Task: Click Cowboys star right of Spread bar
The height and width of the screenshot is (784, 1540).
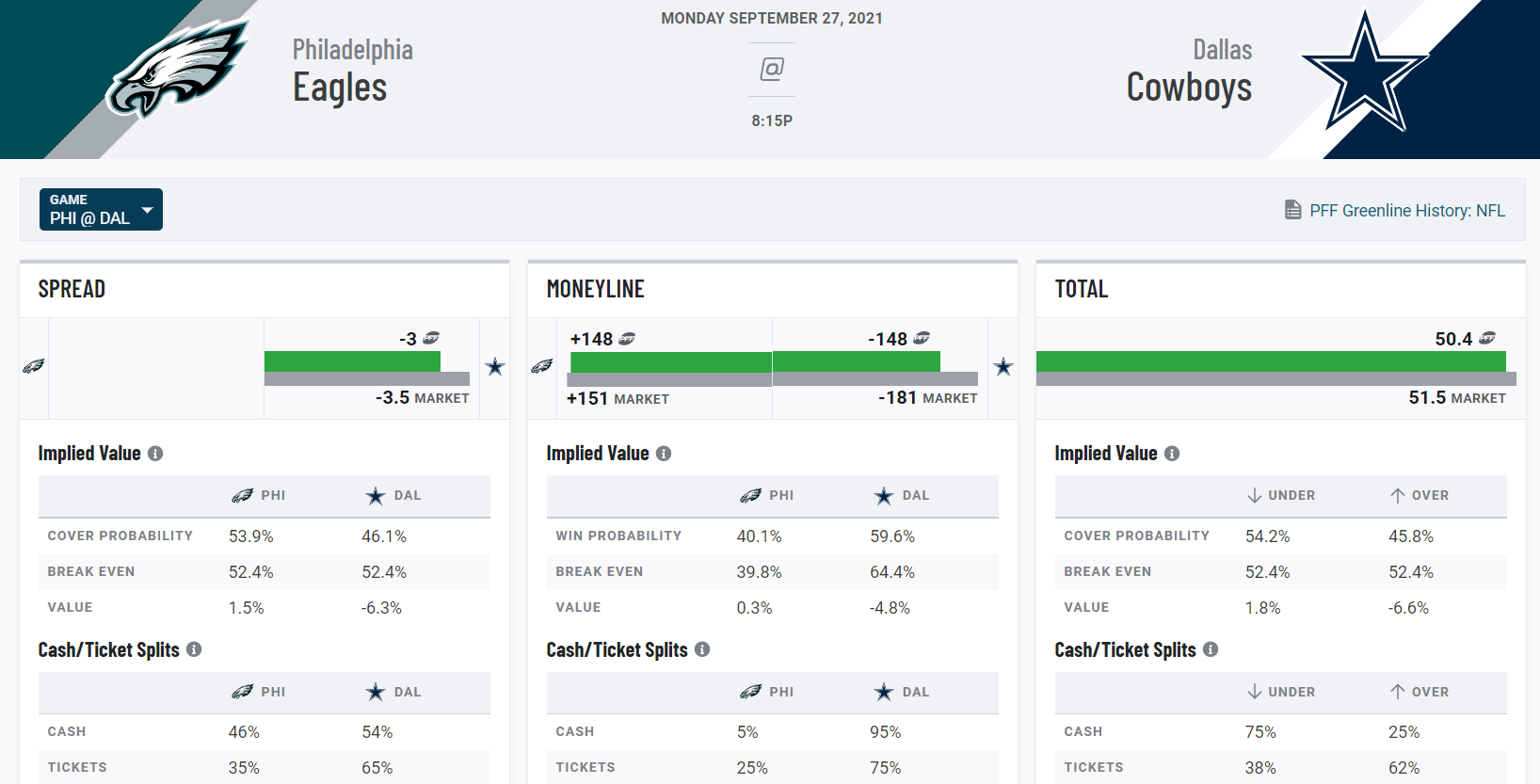Action: (x=495, y=367)
